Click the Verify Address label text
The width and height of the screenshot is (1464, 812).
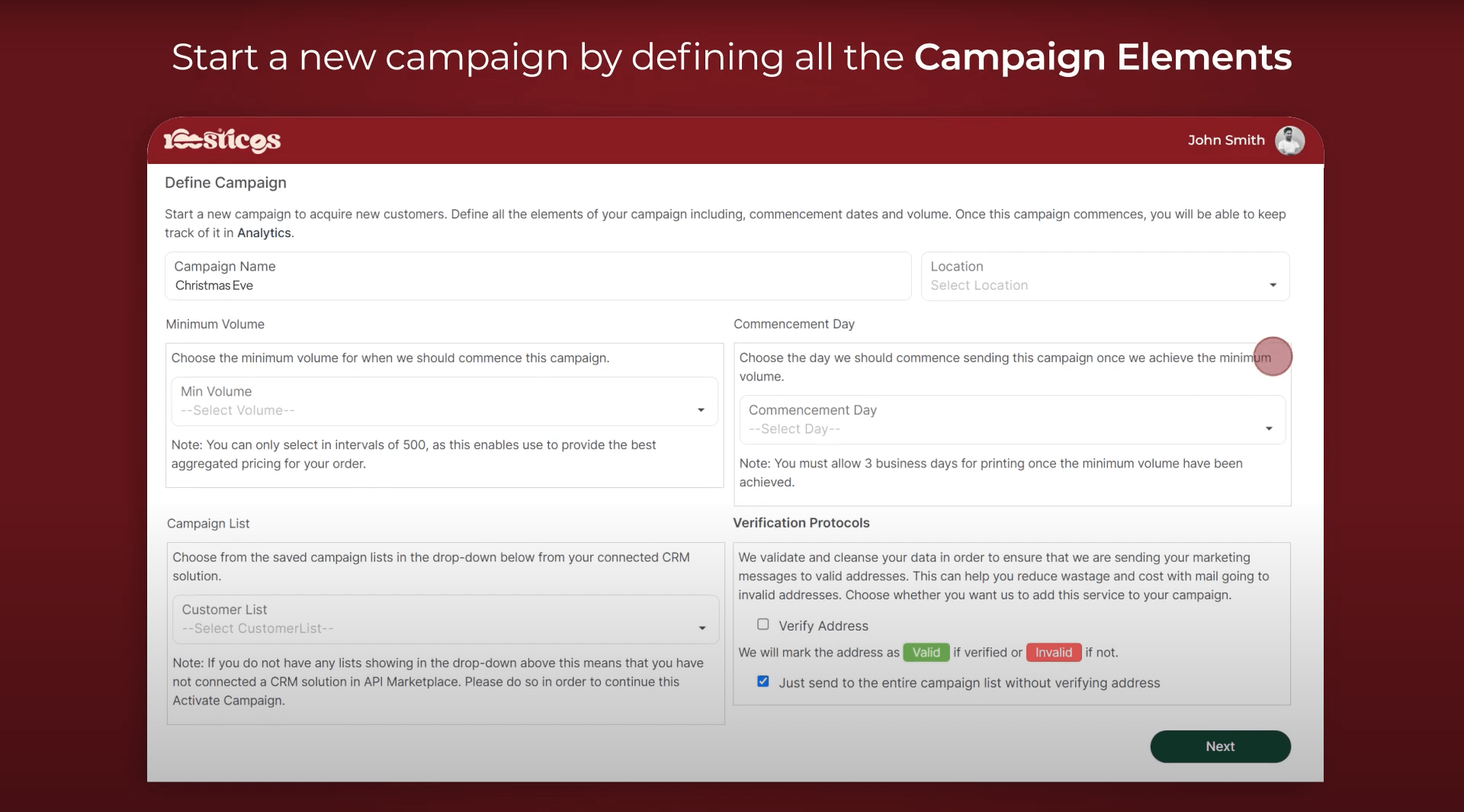pyautogui.click(x=823, y=626)
